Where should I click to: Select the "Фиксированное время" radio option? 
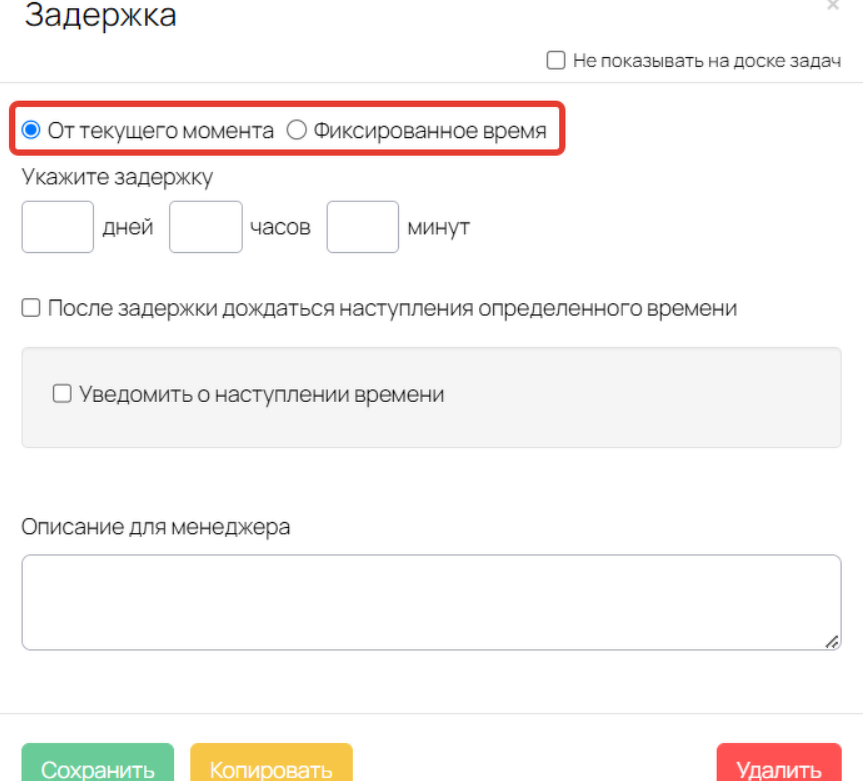(x=297, y=130)
